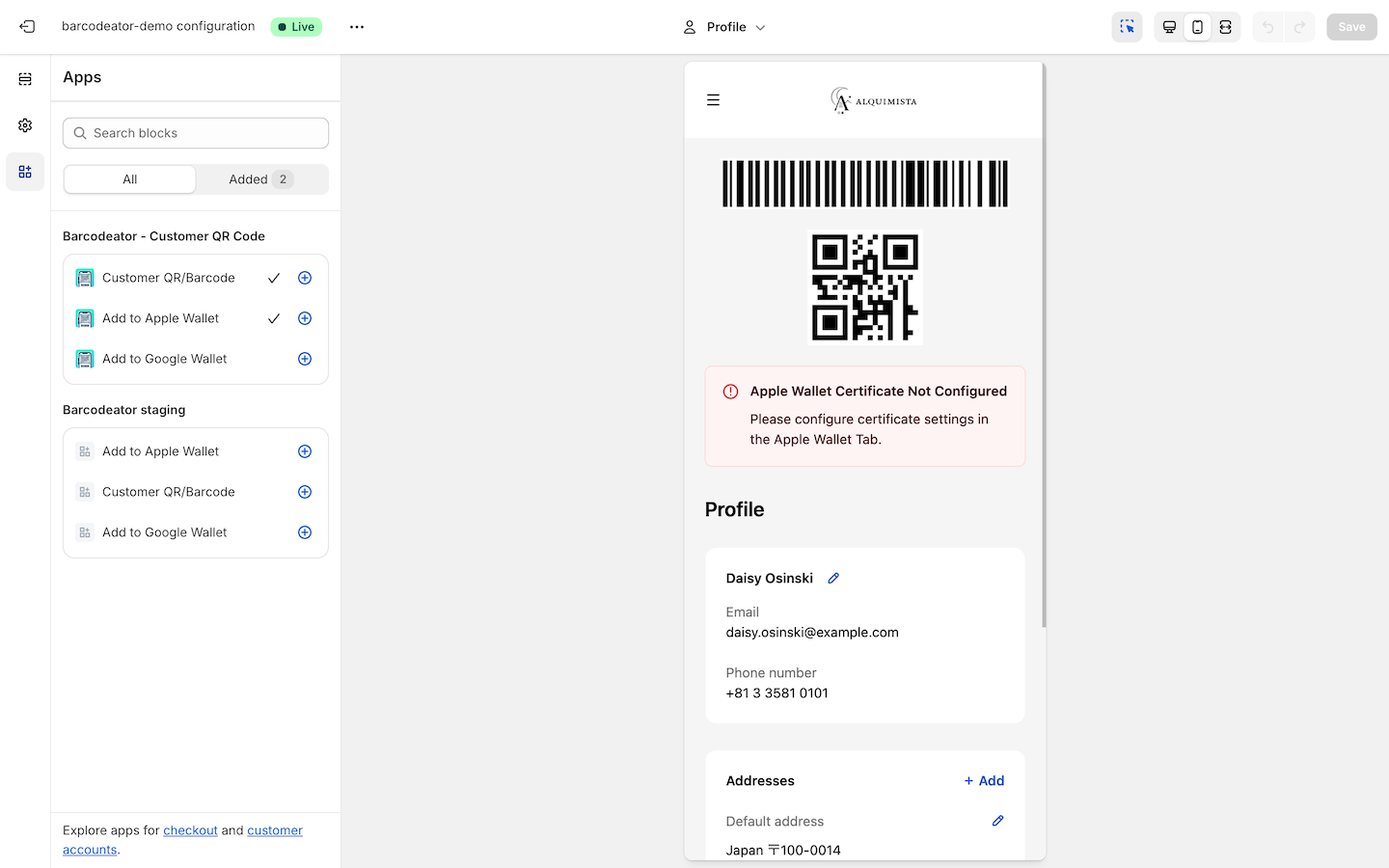1389x868 pixels.
Task: Click Add next to Addresses
Action: tap(983, 780)
